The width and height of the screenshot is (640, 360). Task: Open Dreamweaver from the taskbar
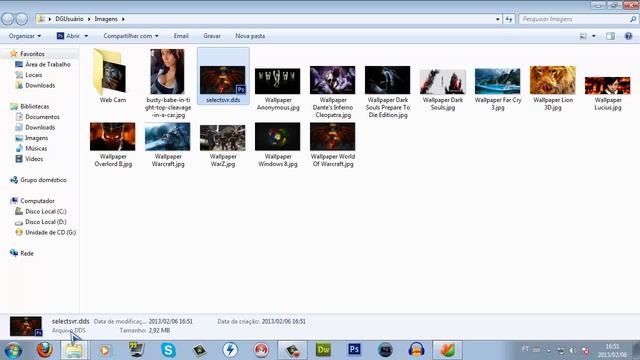[323, 350]
